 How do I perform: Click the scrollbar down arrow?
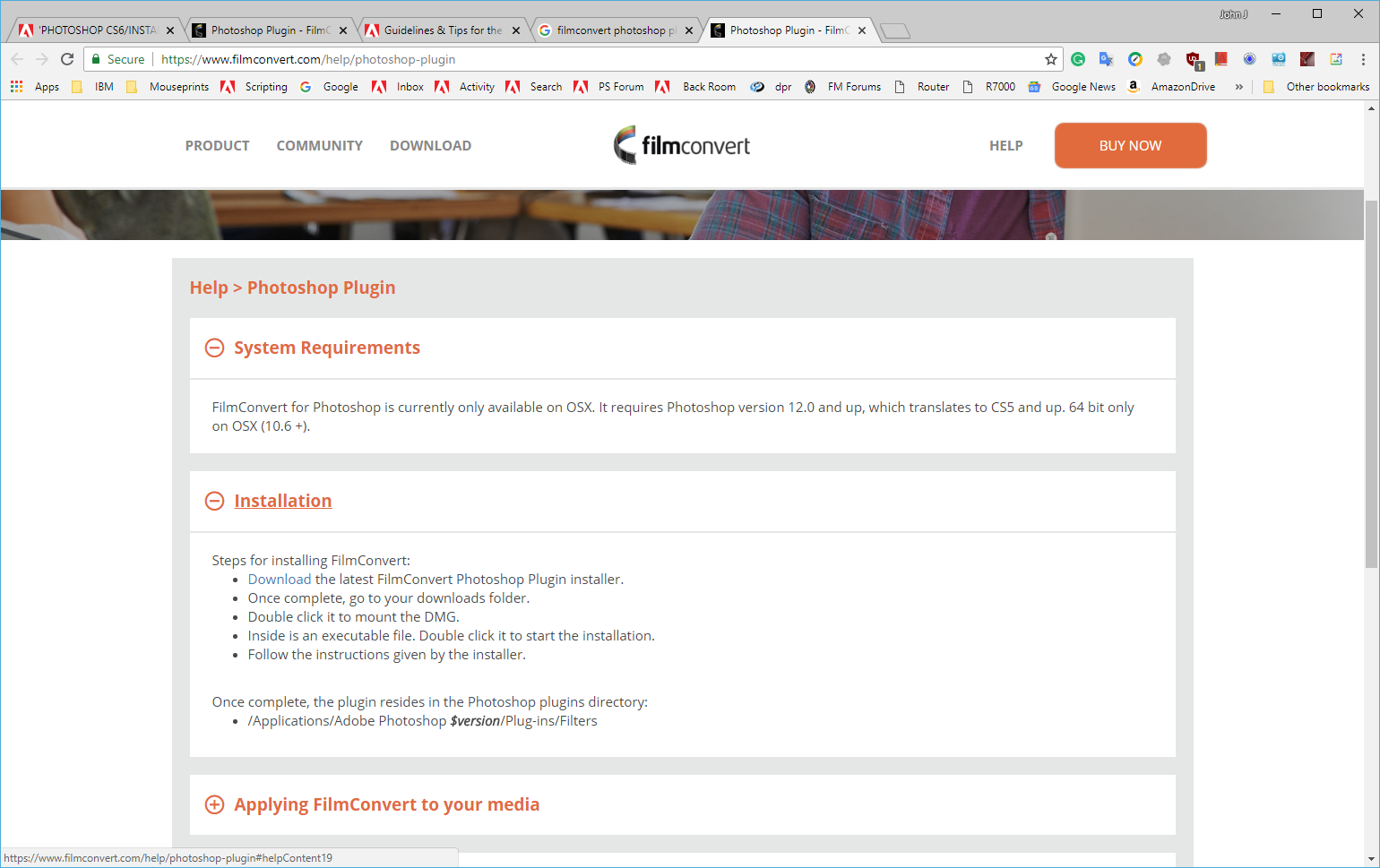tap(1371, 859)
